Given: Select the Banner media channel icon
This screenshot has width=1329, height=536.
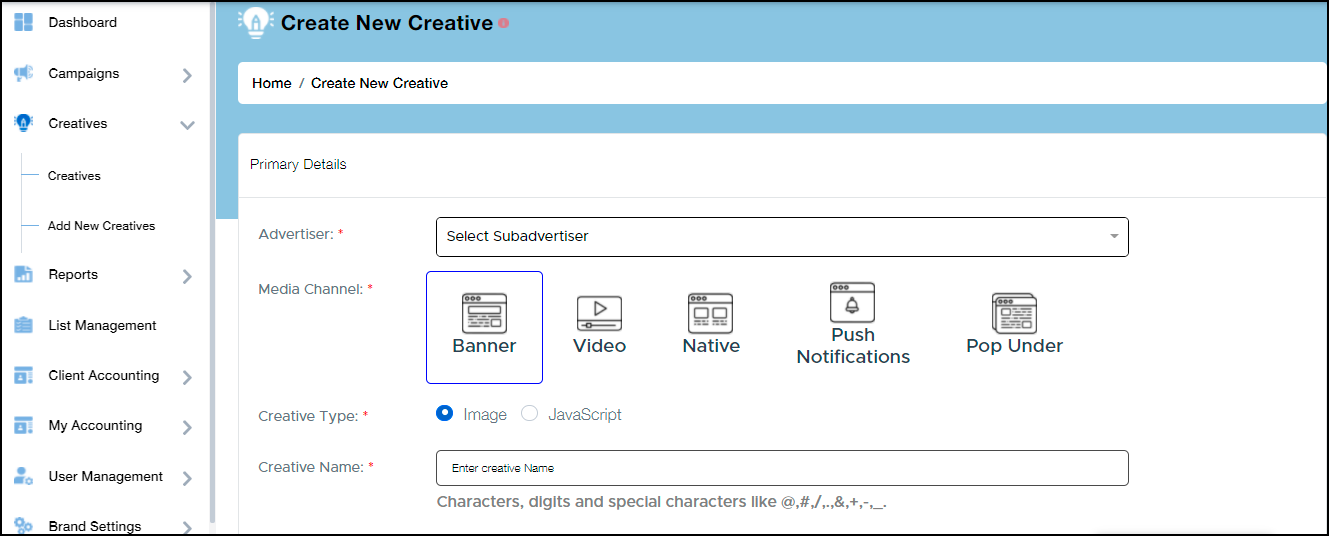Looking at the screenshot, I should point(484,313).
